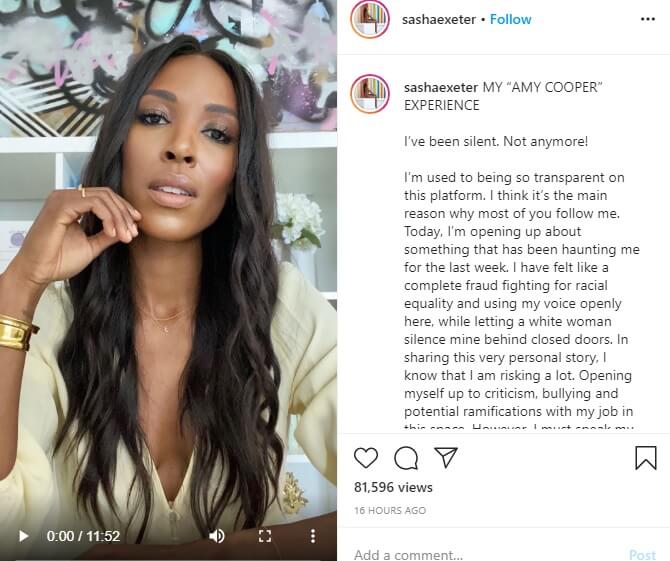Open video more options menu
670x561 pixels.
[x=313, y=536]
